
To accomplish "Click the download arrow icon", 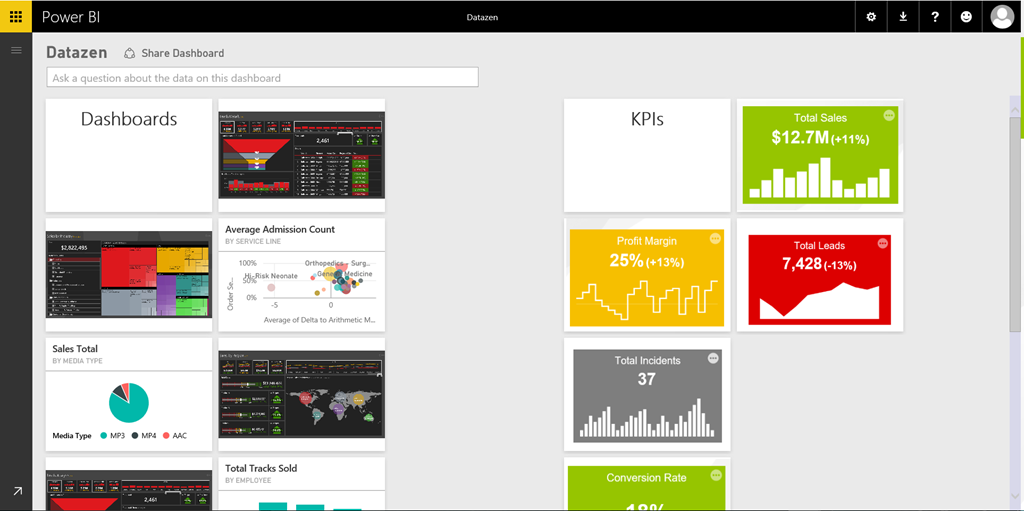I will pyautogui.click(x=903, y=17).
